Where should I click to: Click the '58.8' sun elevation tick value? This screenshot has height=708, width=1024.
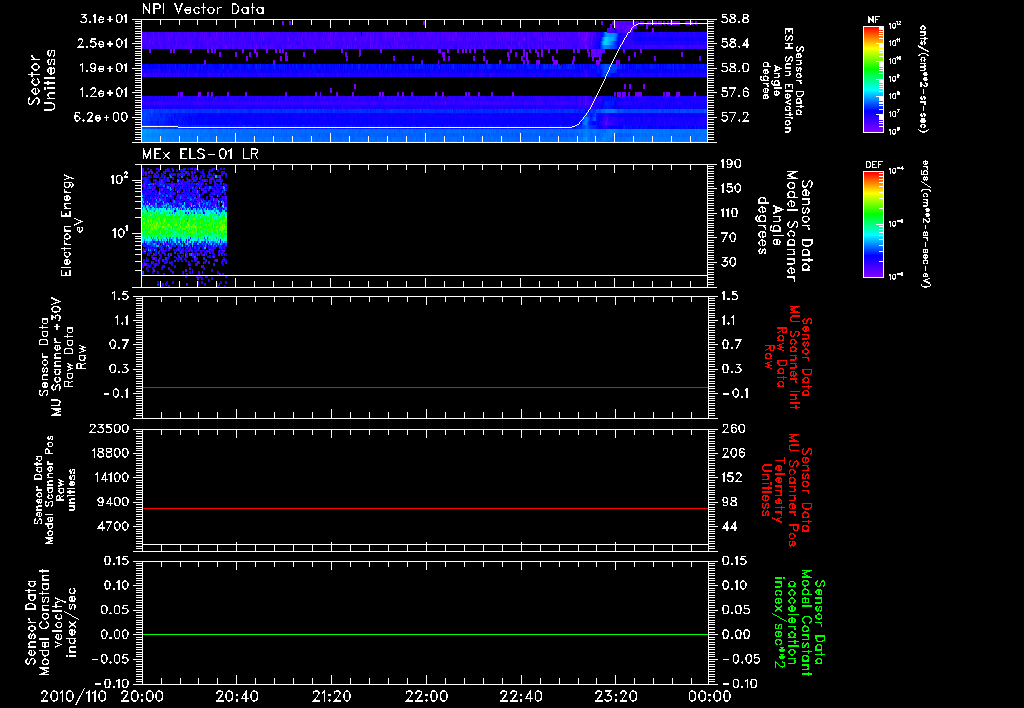click(735, 19)
